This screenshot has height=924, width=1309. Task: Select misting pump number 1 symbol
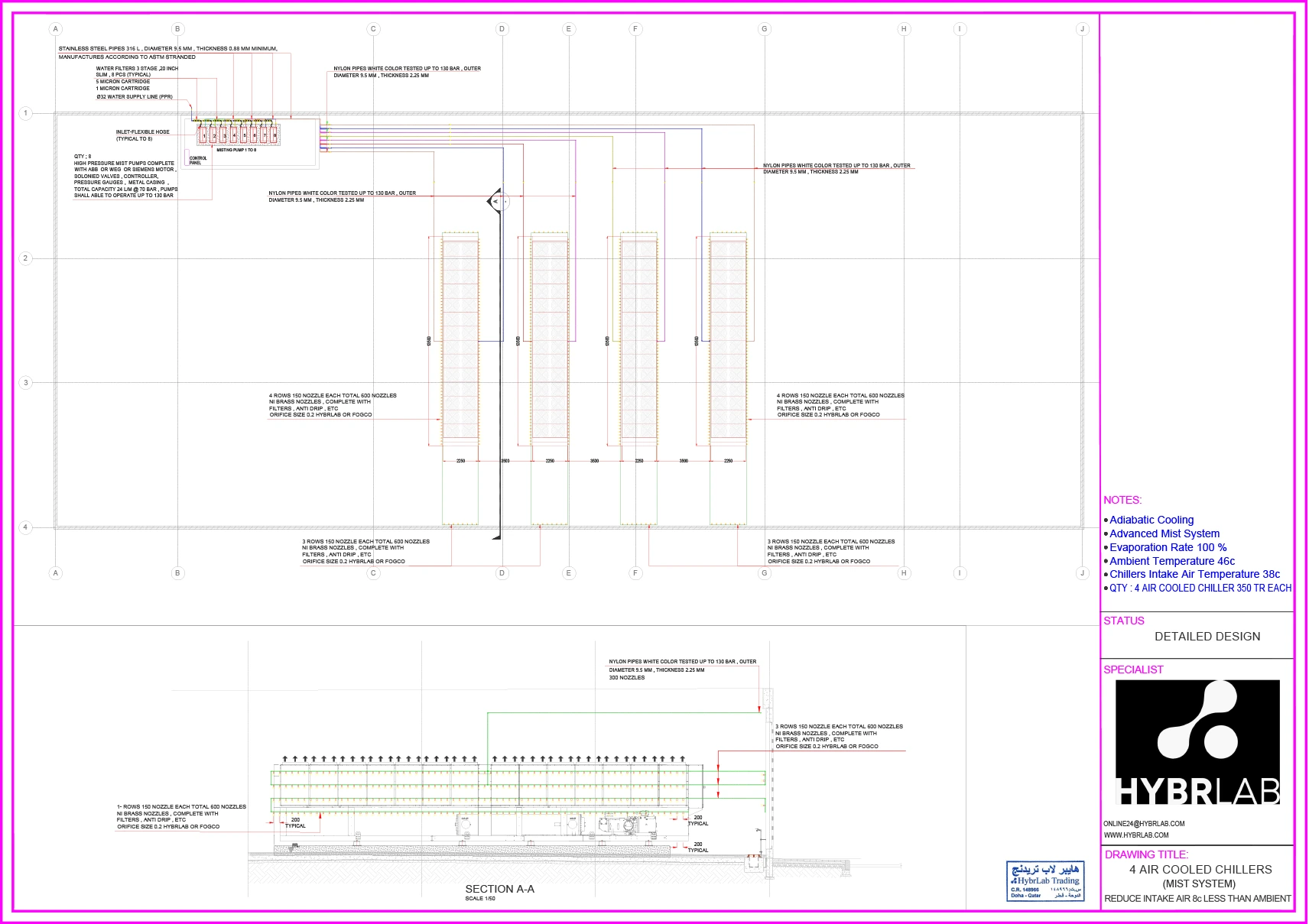203,135
